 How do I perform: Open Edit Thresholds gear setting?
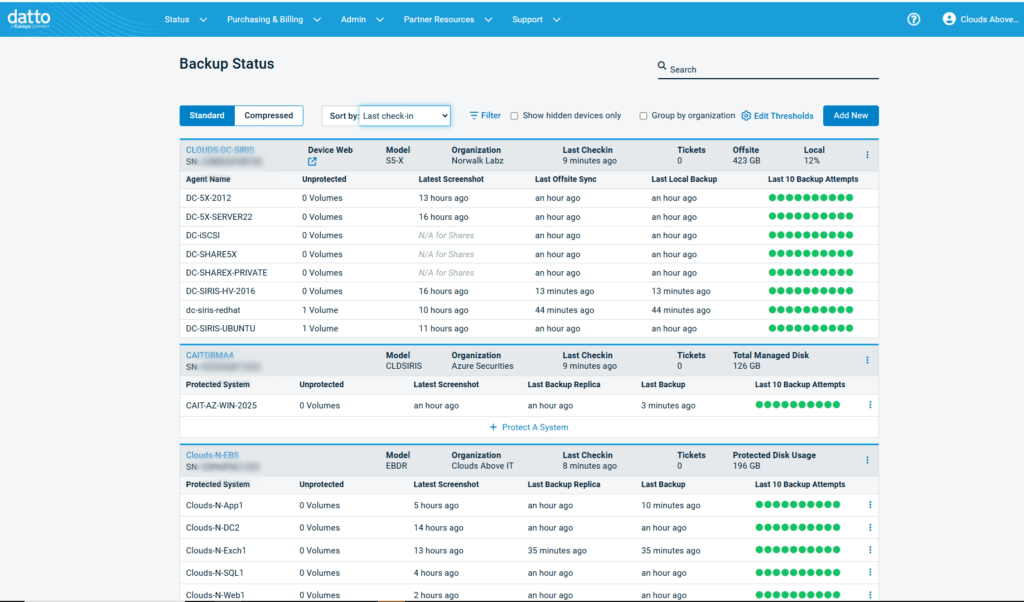tap(746, 116)
